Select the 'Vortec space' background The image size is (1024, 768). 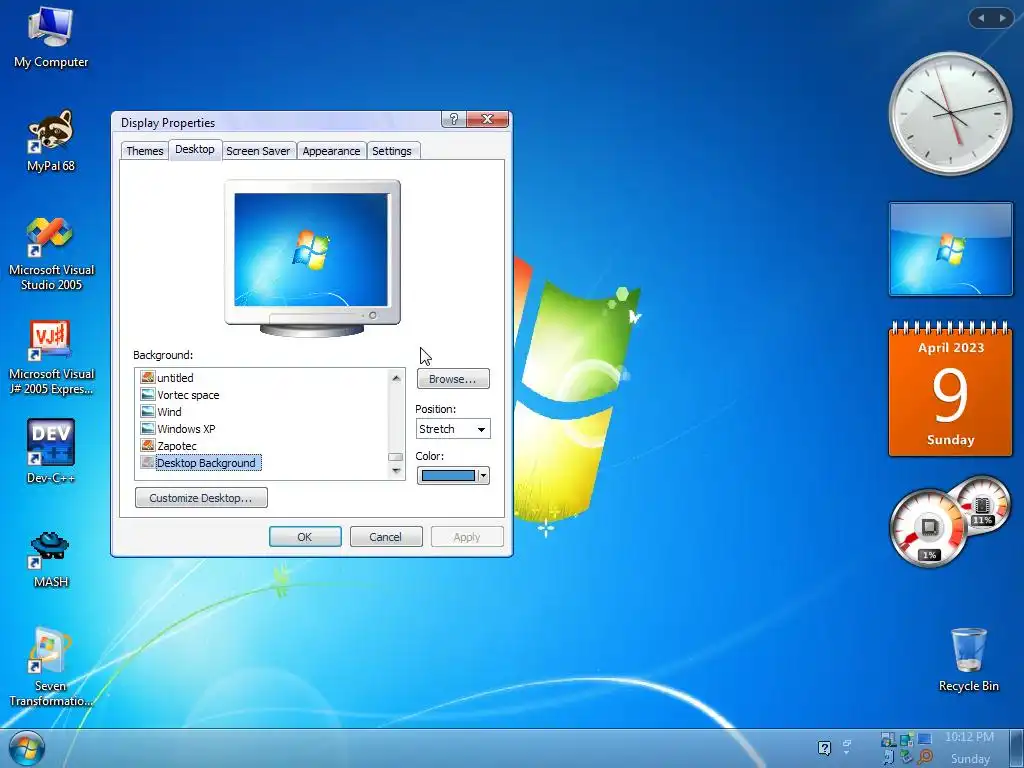[x=180, y=394]
